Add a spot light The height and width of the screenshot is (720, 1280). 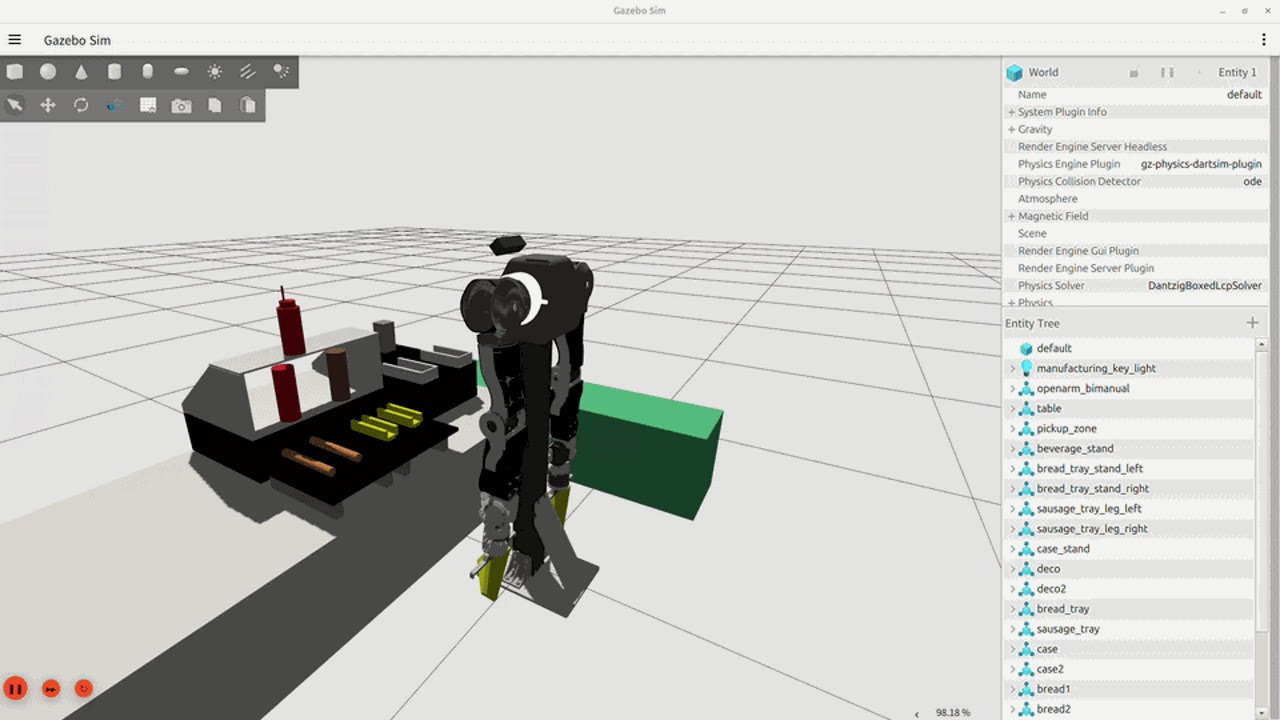pyautogui.click(x=281, y=71)
